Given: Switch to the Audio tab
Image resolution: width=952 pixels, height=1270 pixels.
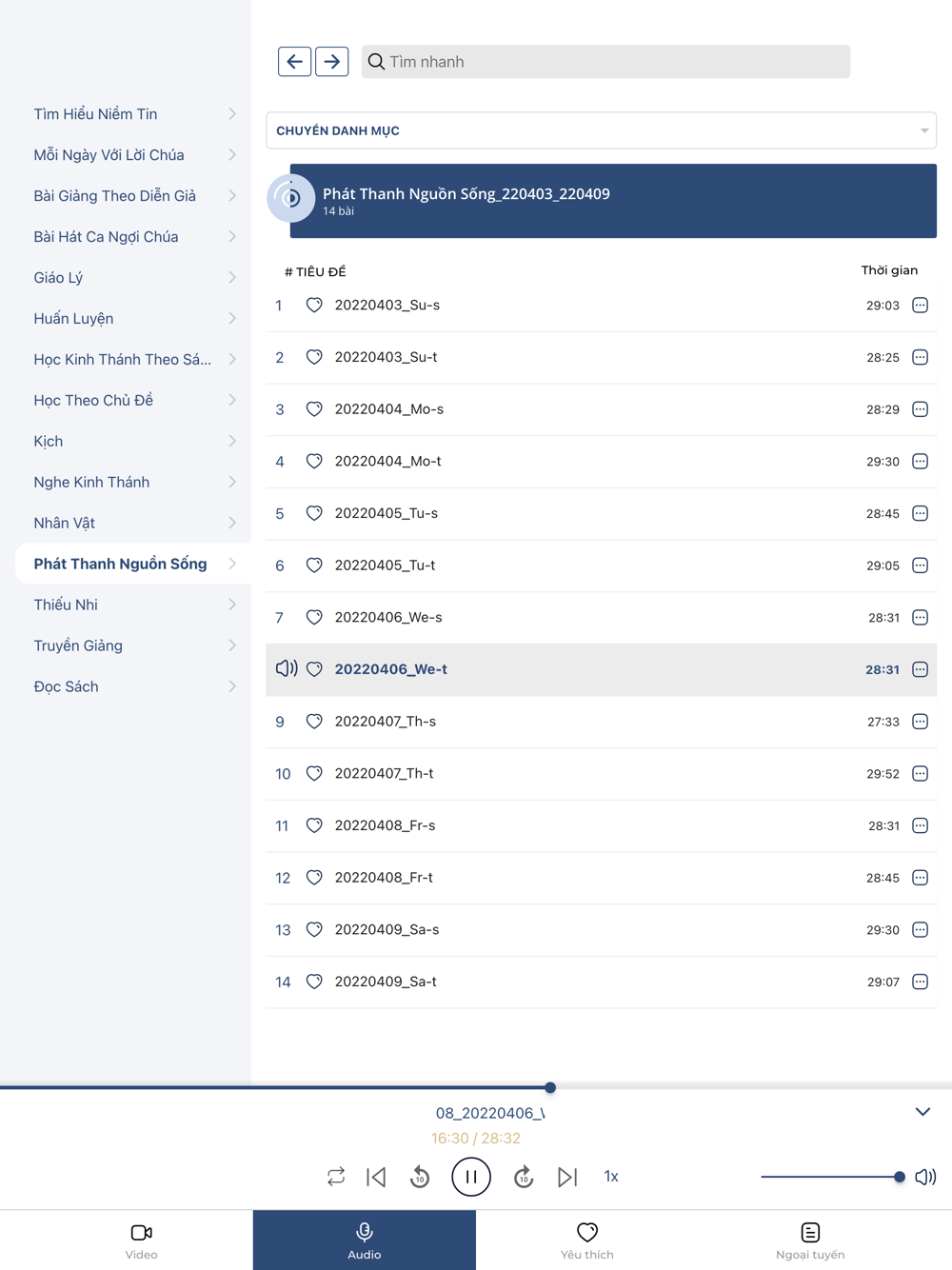Looking at the screenshot, I should pos(365,1240).
